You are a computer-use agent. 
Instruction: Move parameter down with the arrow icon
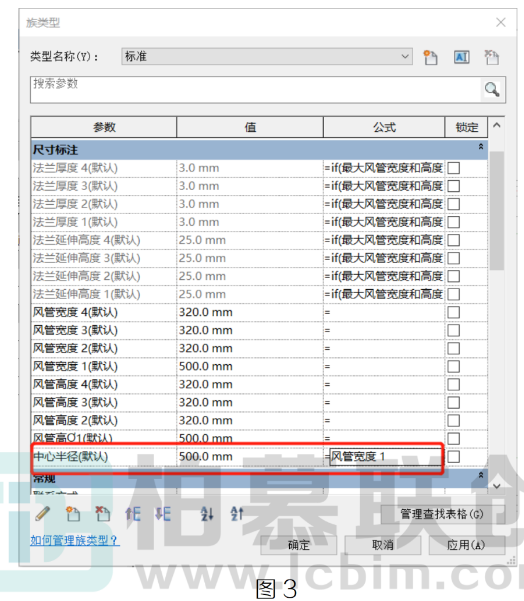[x=163, y=514]
